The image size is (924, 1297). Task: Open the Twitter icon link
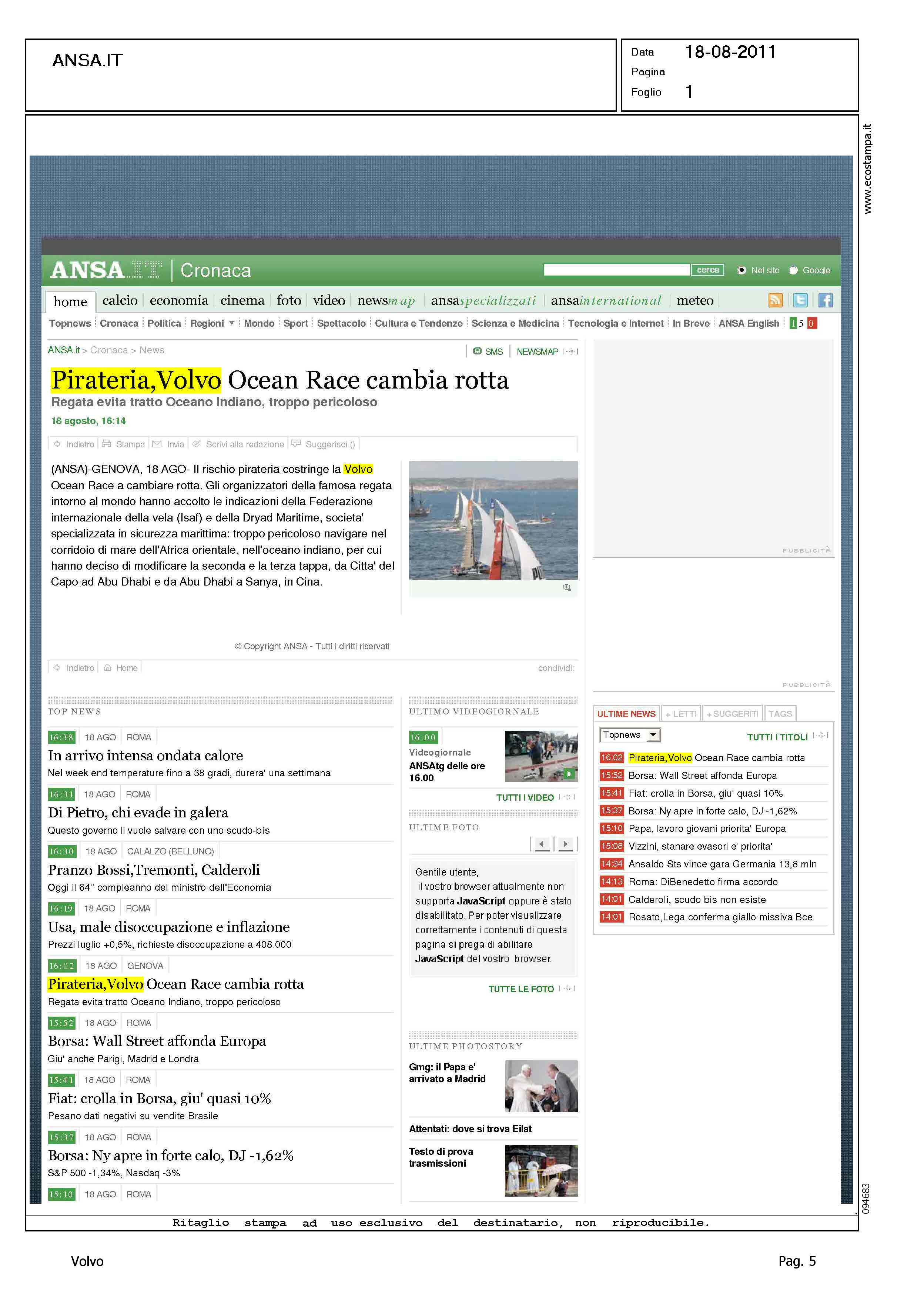800,300
